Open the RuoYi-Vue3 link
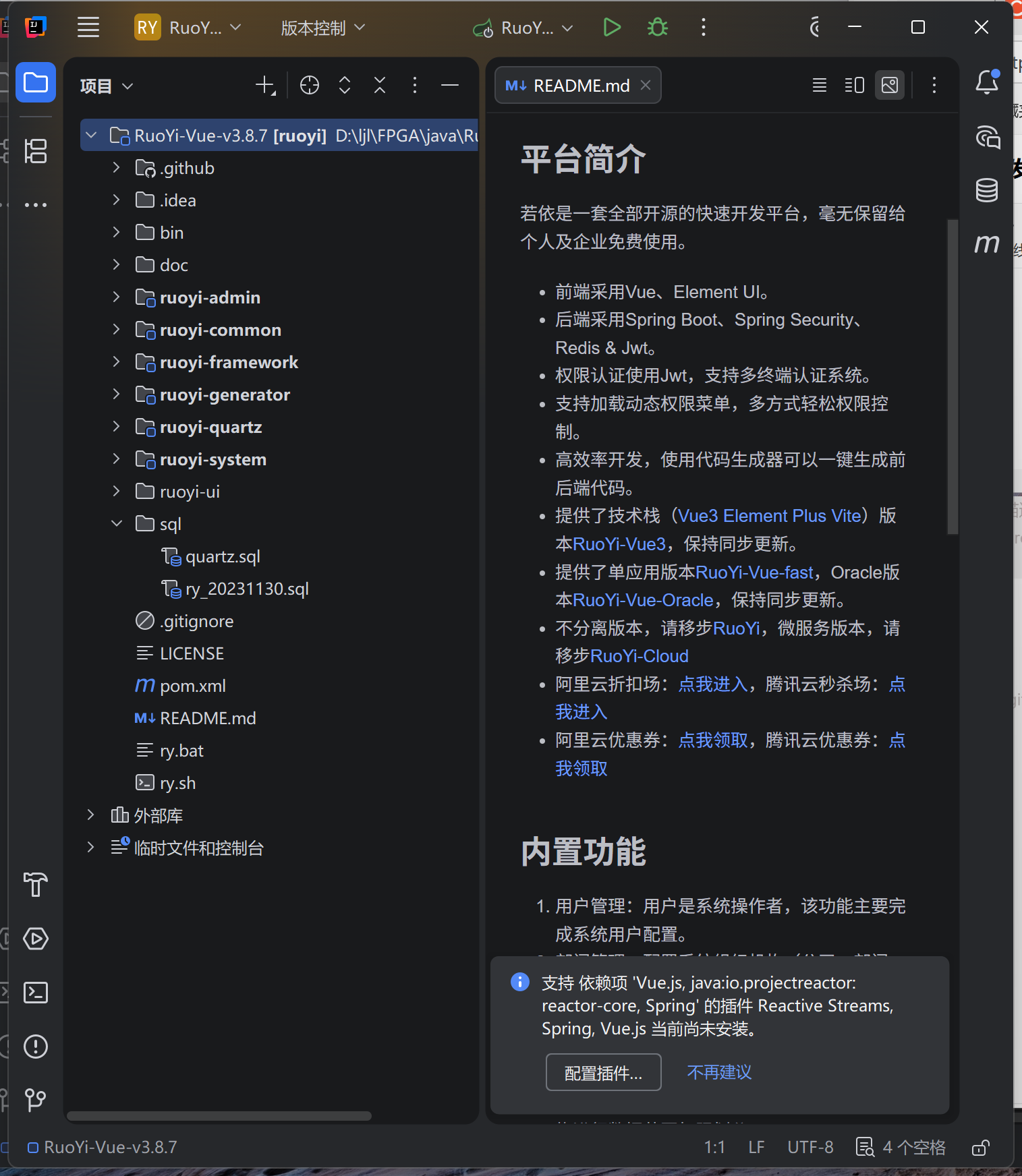 tap(619, 543)
